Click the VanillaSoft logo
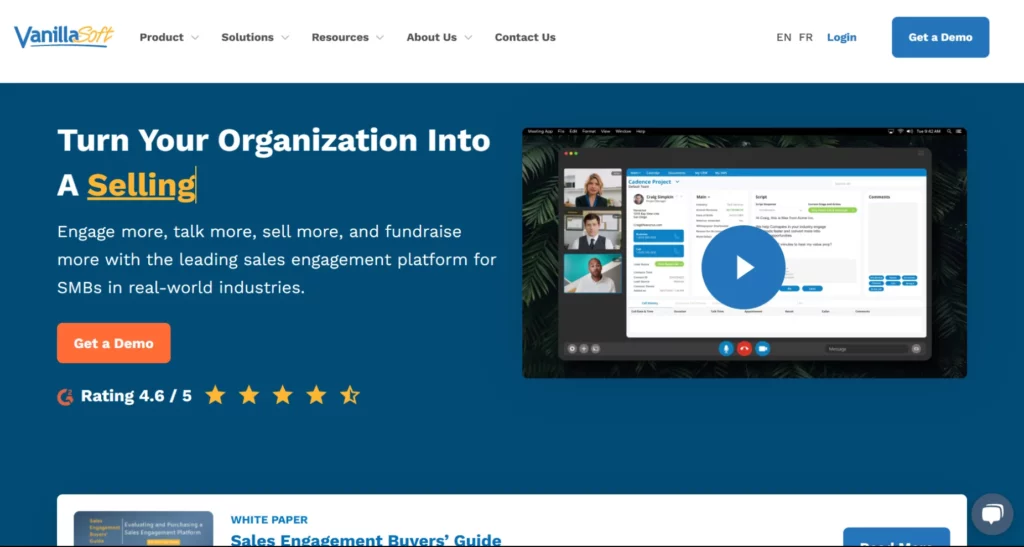Screen dimensions: 1024x547 coord(64,37)
